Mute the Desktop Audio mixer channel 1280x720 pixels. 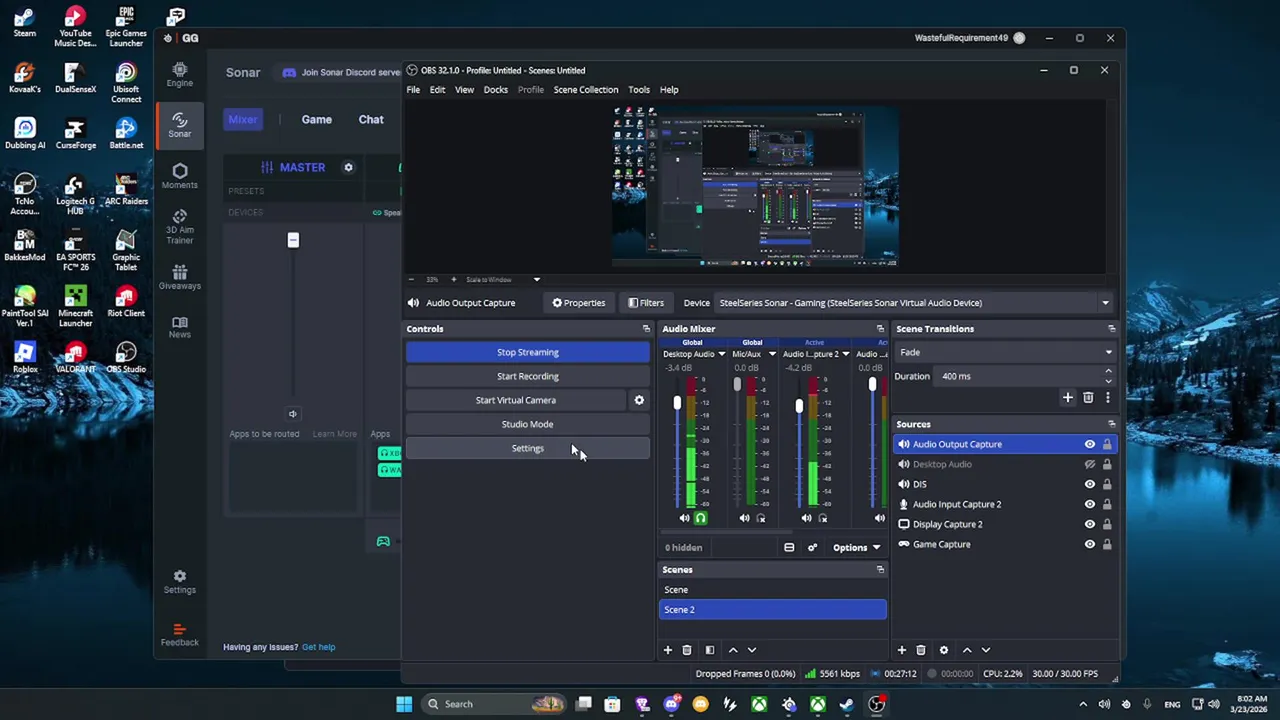coord(684,518)
